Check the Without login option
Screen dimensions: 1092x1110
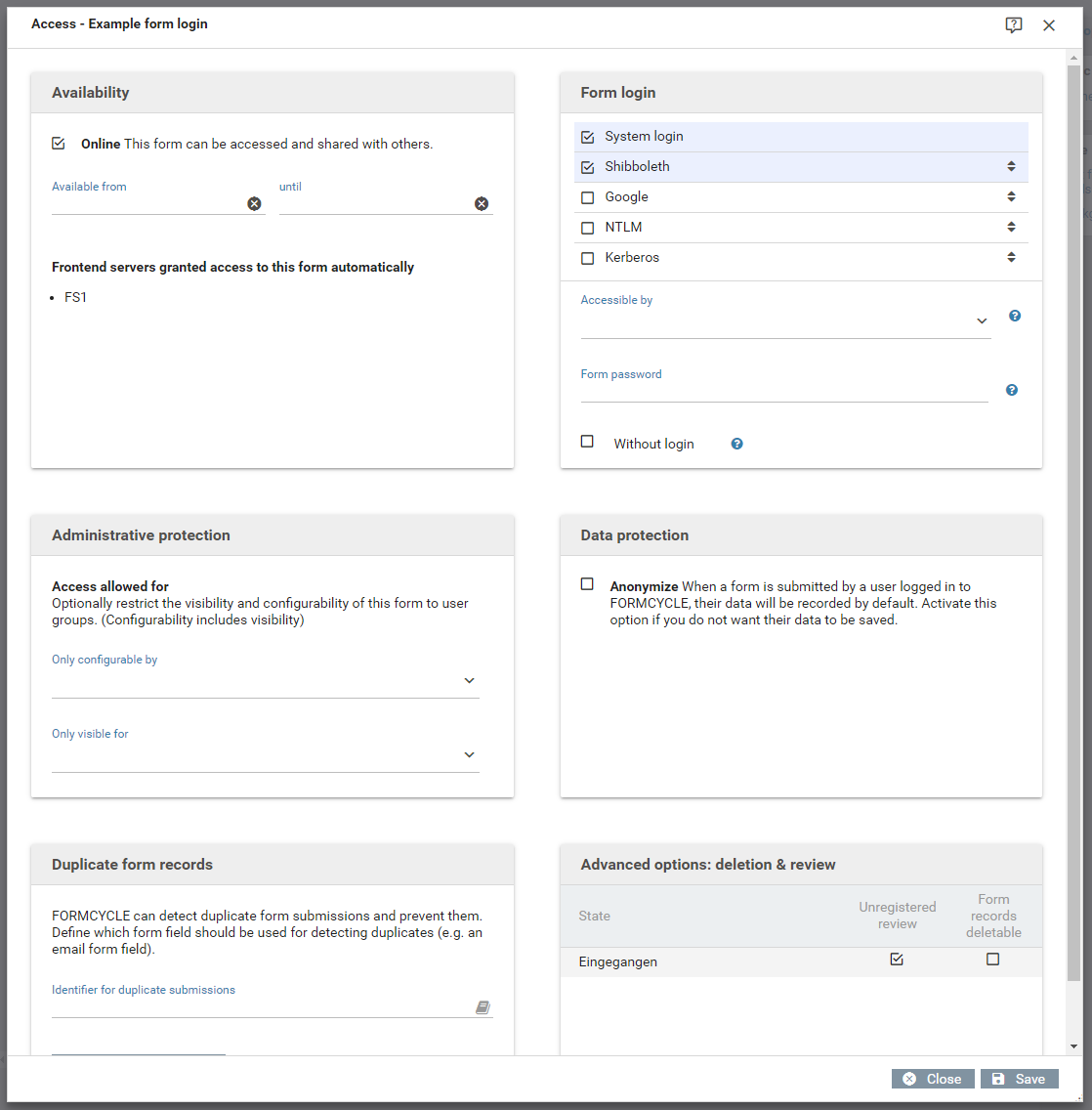(587, 442)
